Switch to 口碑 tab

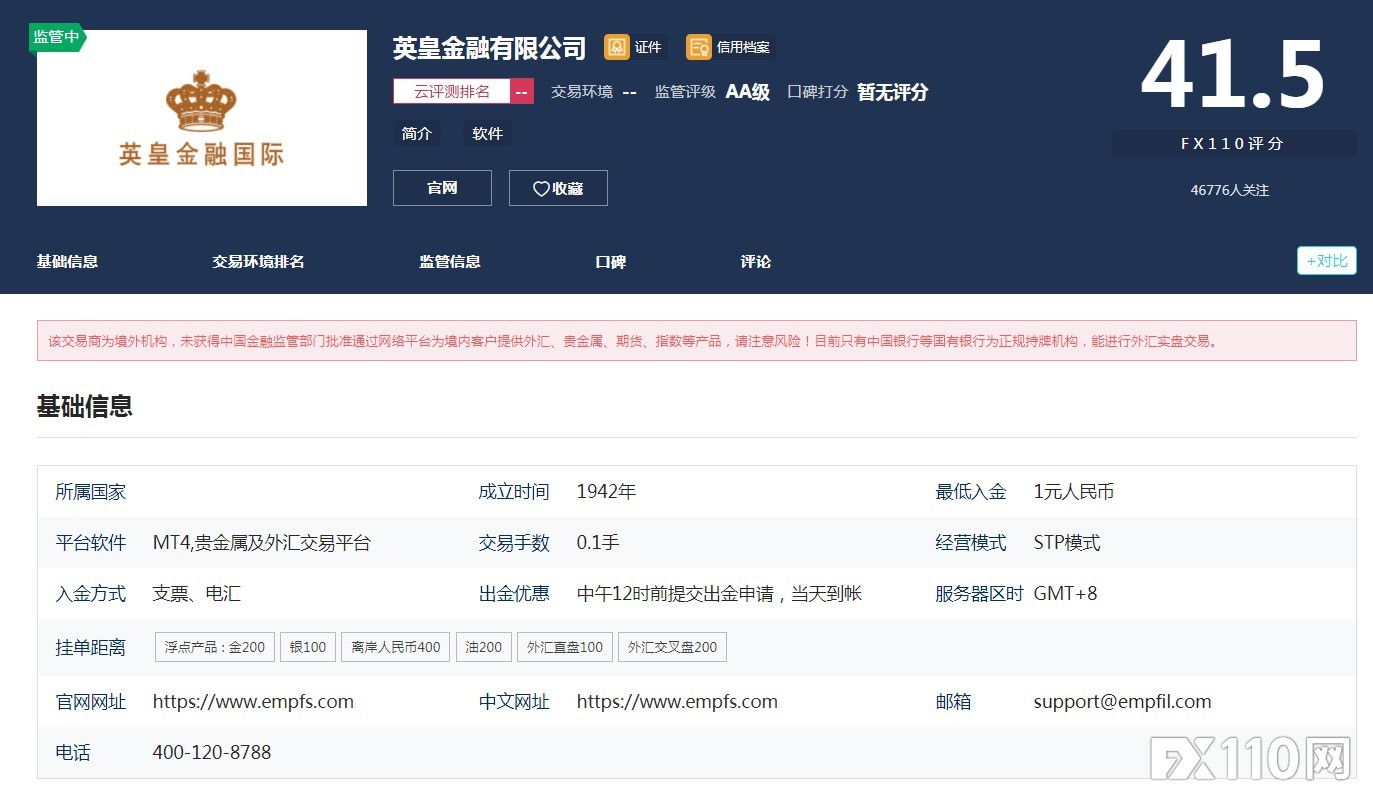click(611, 262)
